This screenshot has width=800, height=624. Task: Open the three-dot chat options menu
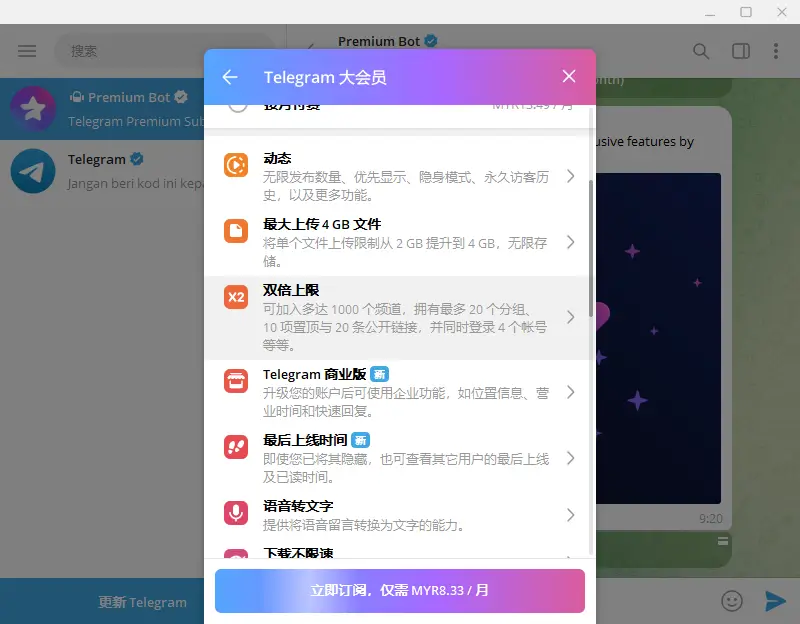(776, 51)
